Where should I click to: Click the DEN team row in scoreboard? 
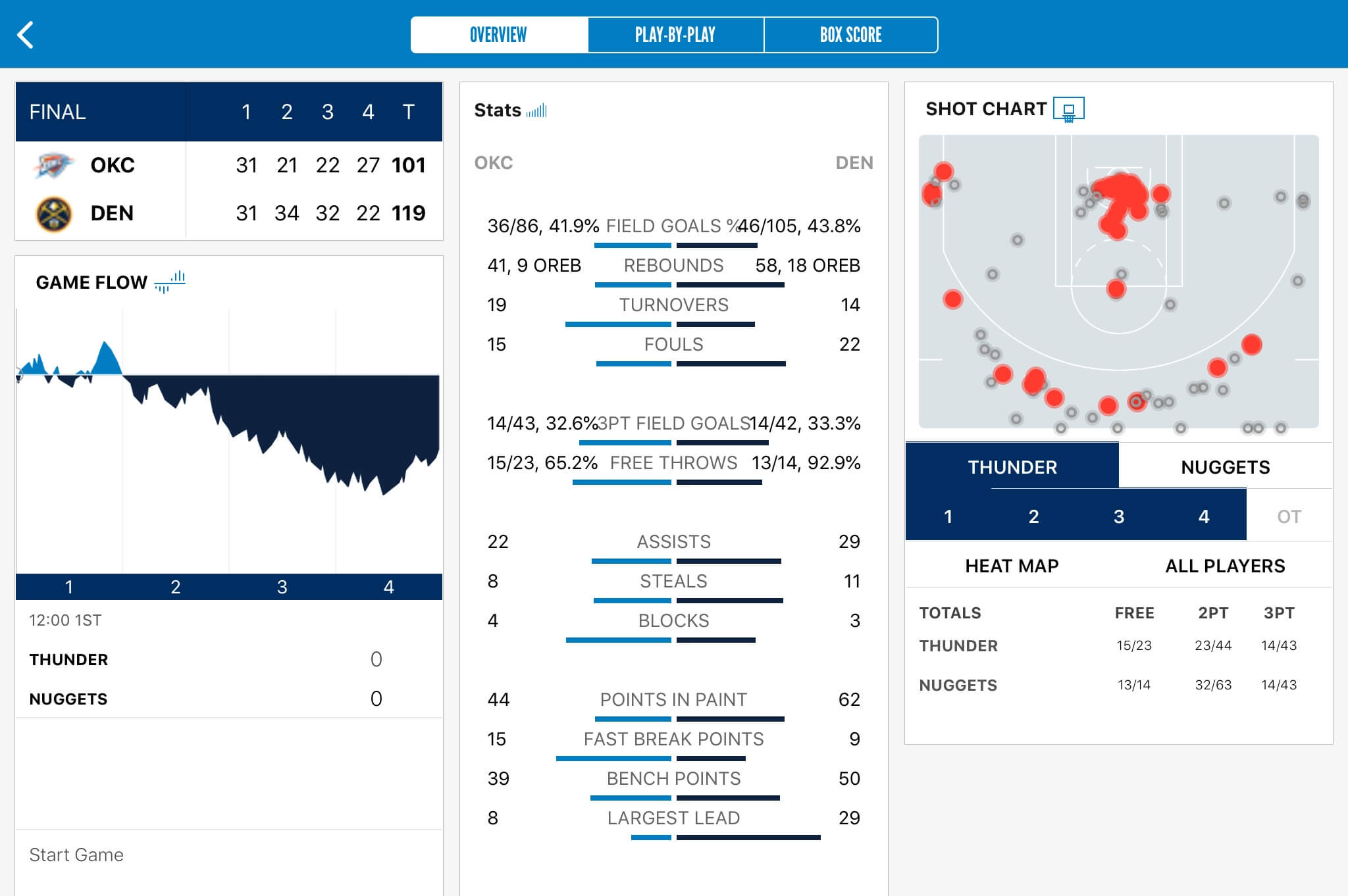point(228,214)
